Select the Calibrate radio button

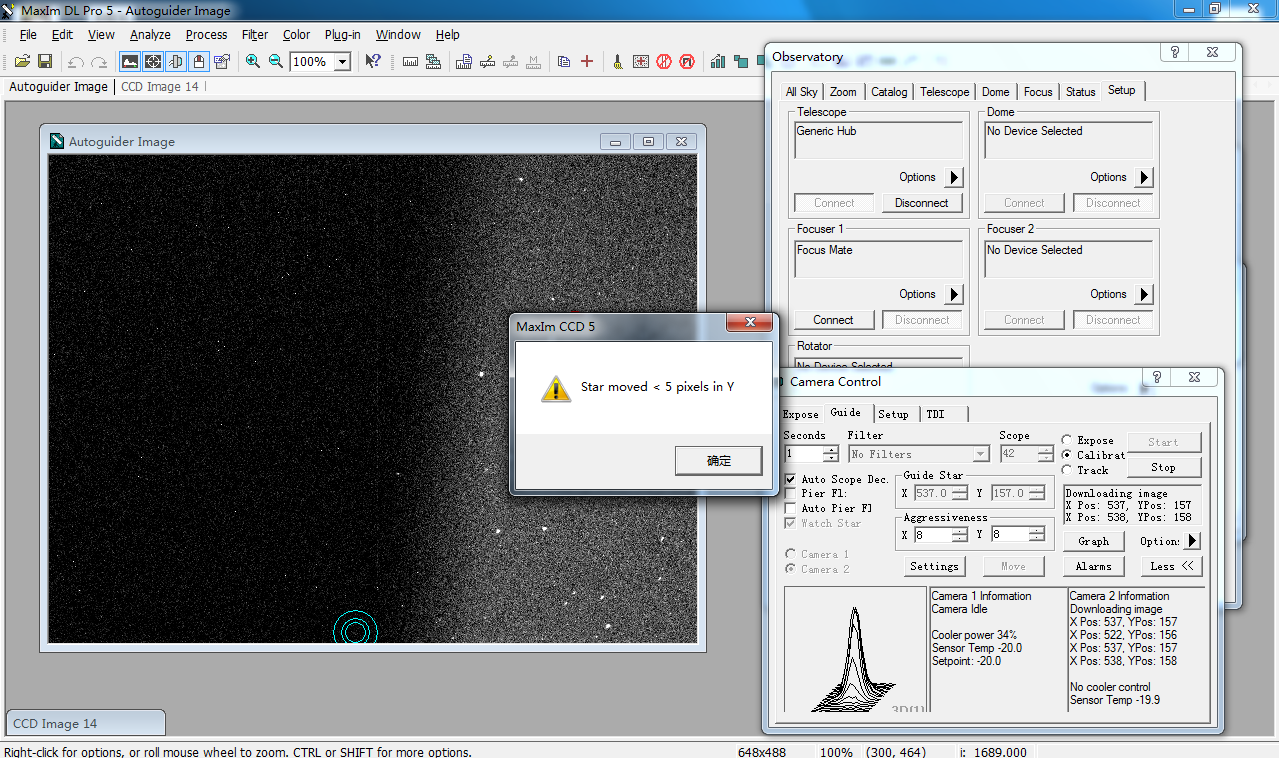click(1067, 455)
